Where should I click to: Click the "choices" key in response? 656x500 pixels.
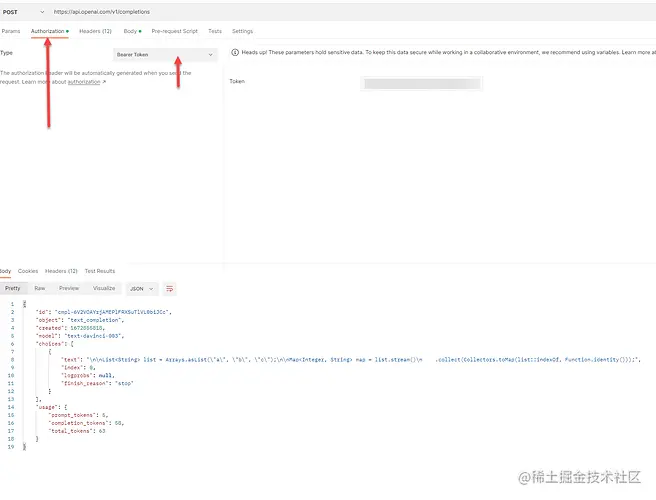click(50, 344)
